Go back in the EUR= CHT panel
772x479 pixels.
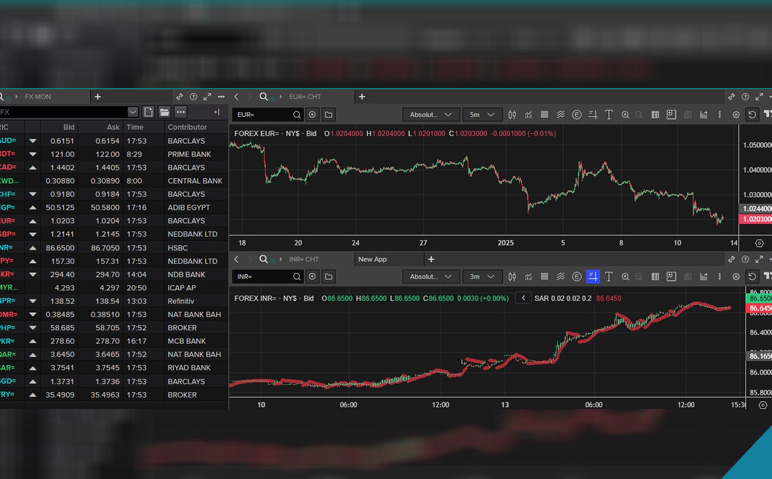[237, 96]
